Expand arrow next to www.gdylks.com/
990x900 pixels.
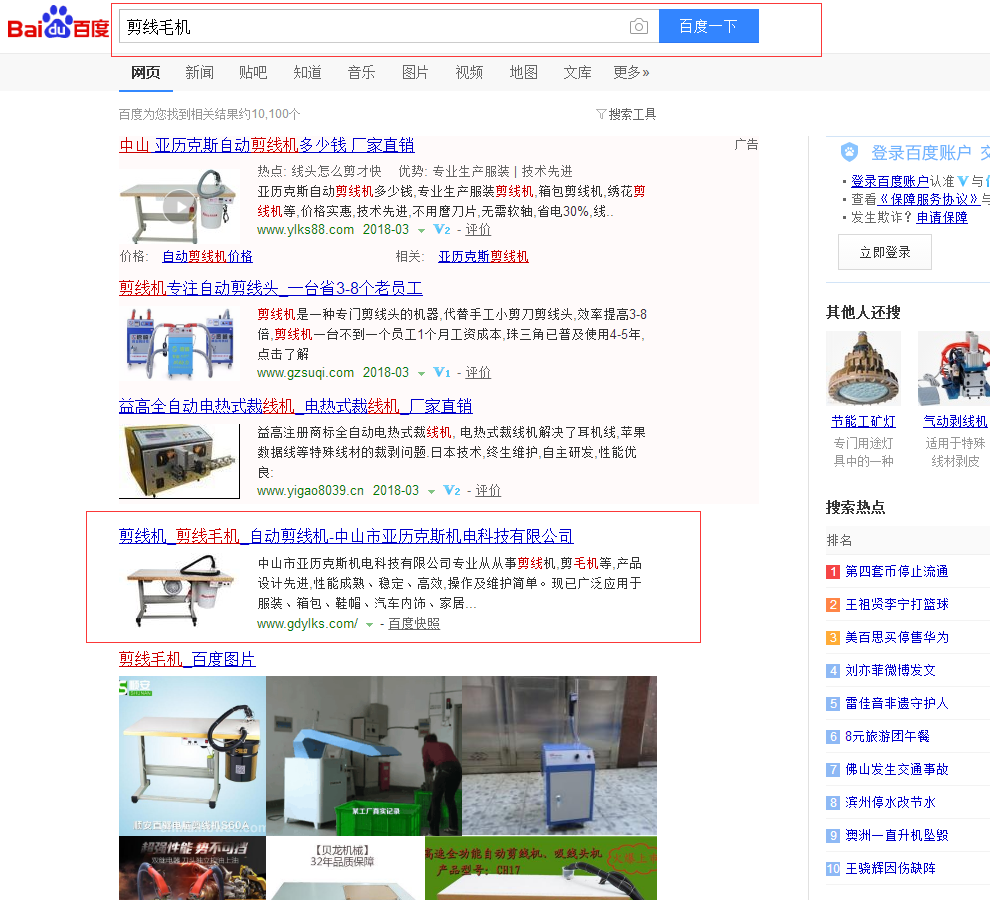[369, 625]
